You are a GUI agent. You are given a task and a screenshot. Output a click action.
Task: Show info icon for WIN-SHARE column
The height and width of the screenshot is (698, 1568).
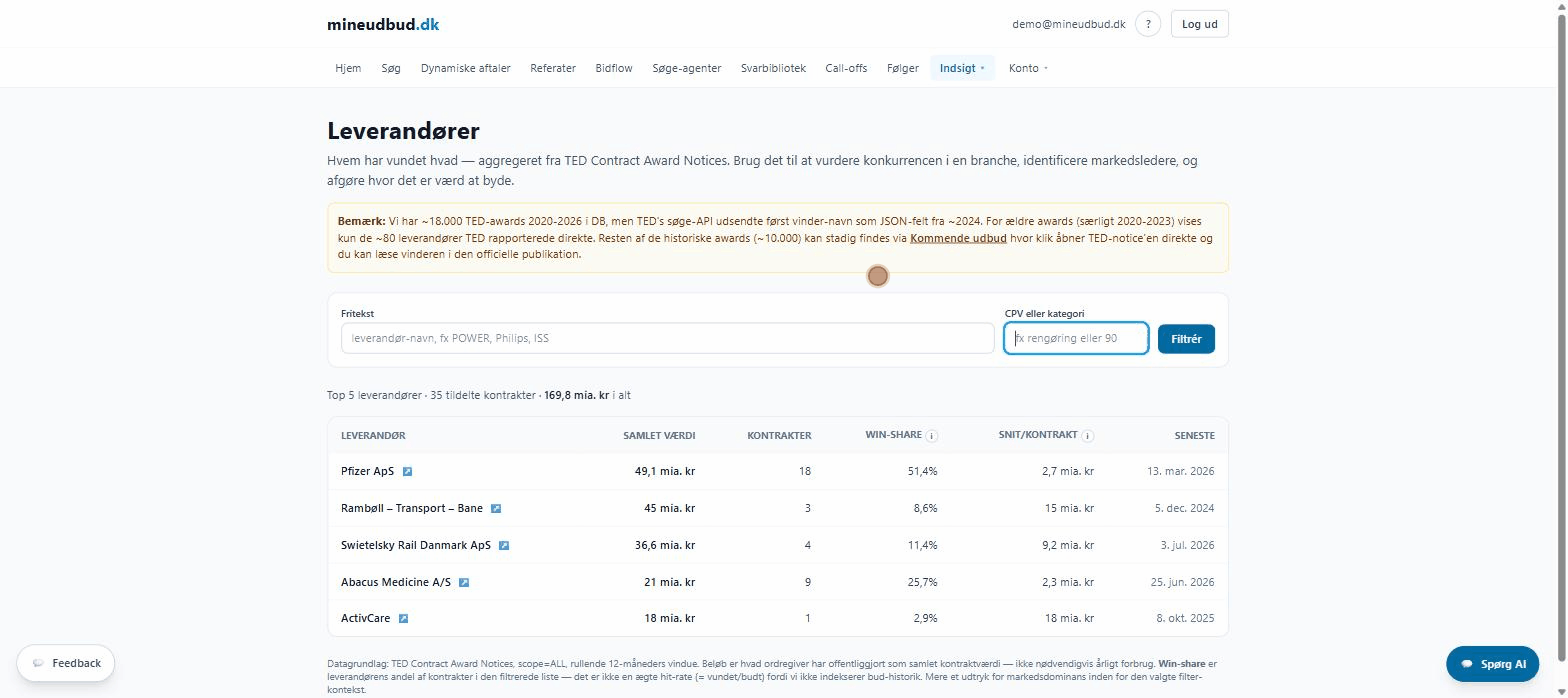coord(932,436)
